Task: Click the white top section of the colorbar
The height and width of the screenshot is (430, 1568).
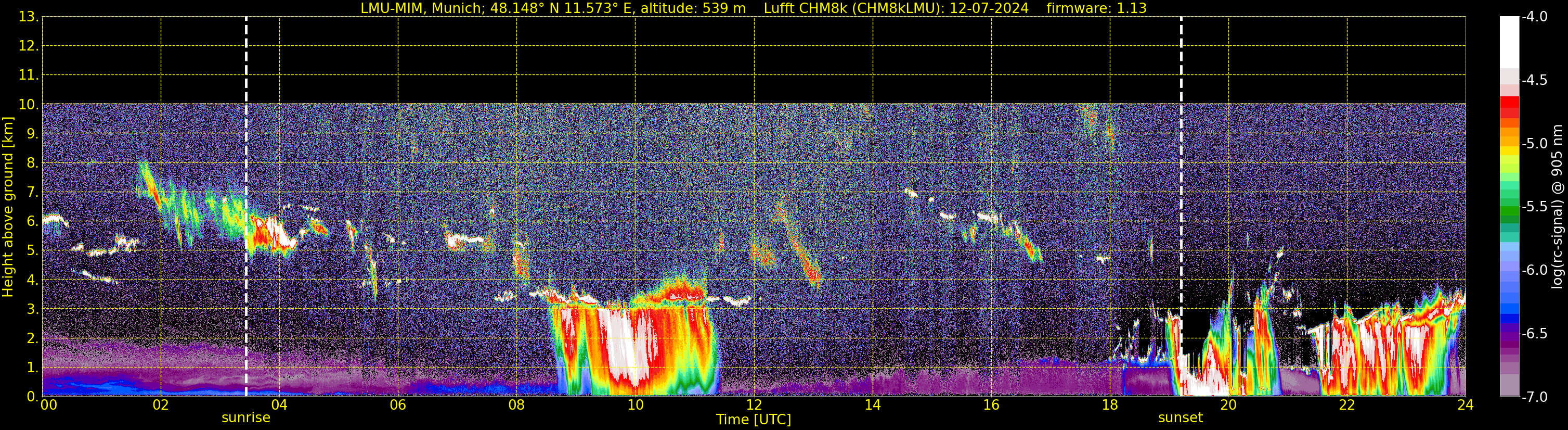Action: click(1509, 43)
